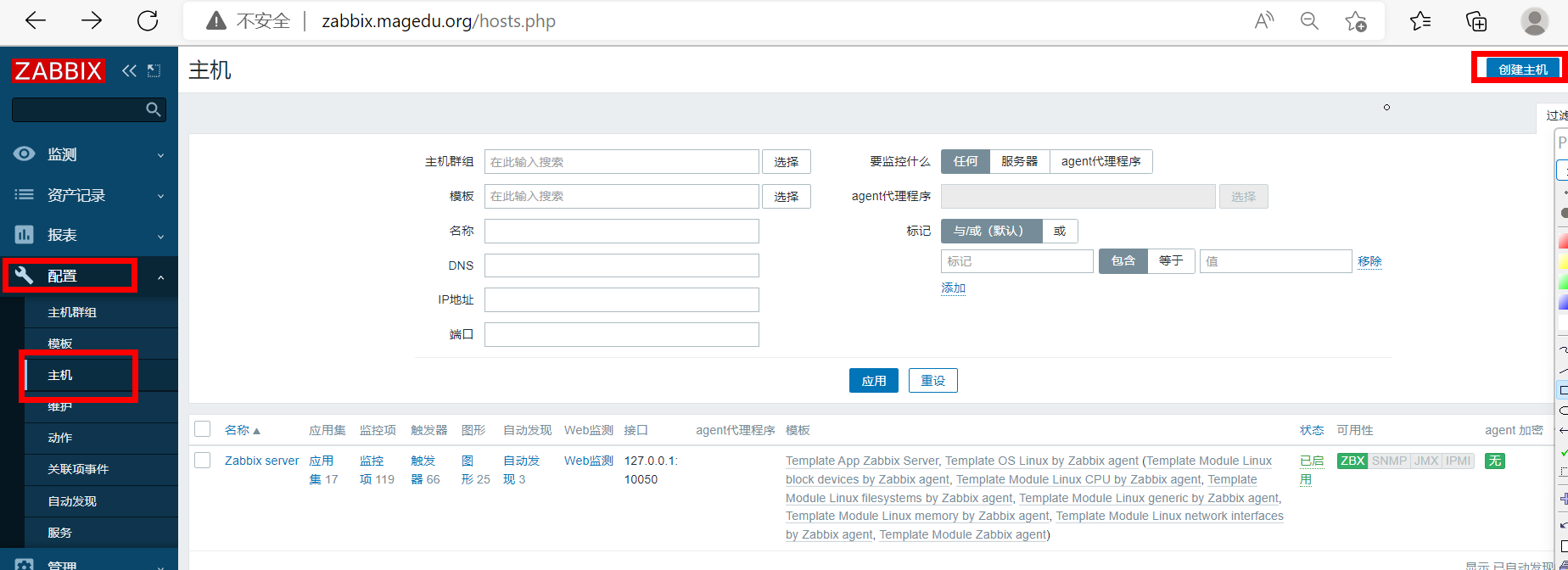Click the 创建主机 button
The image size is (1568, 570).
coord(1523,70)
